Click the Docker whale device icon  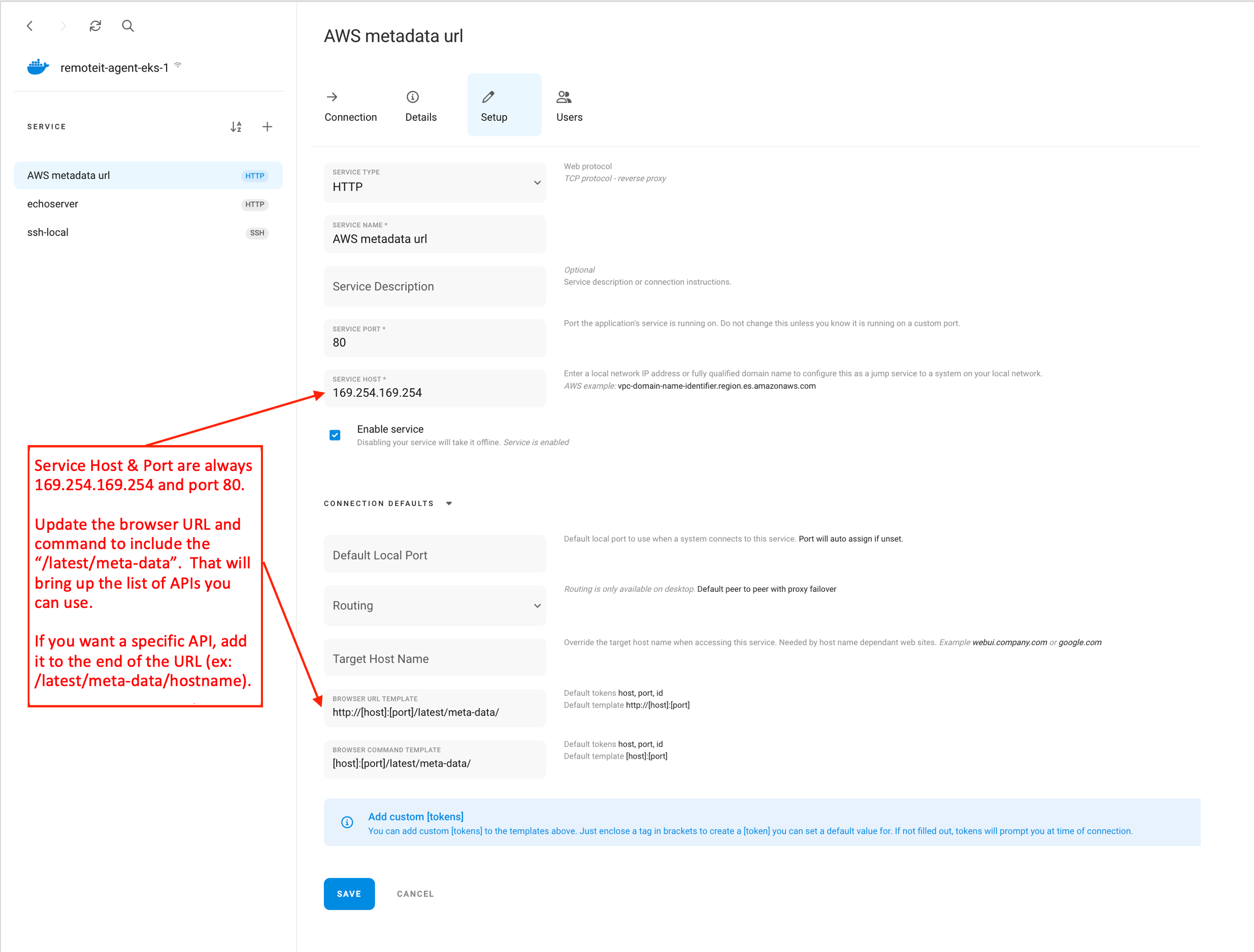point(38,67)
